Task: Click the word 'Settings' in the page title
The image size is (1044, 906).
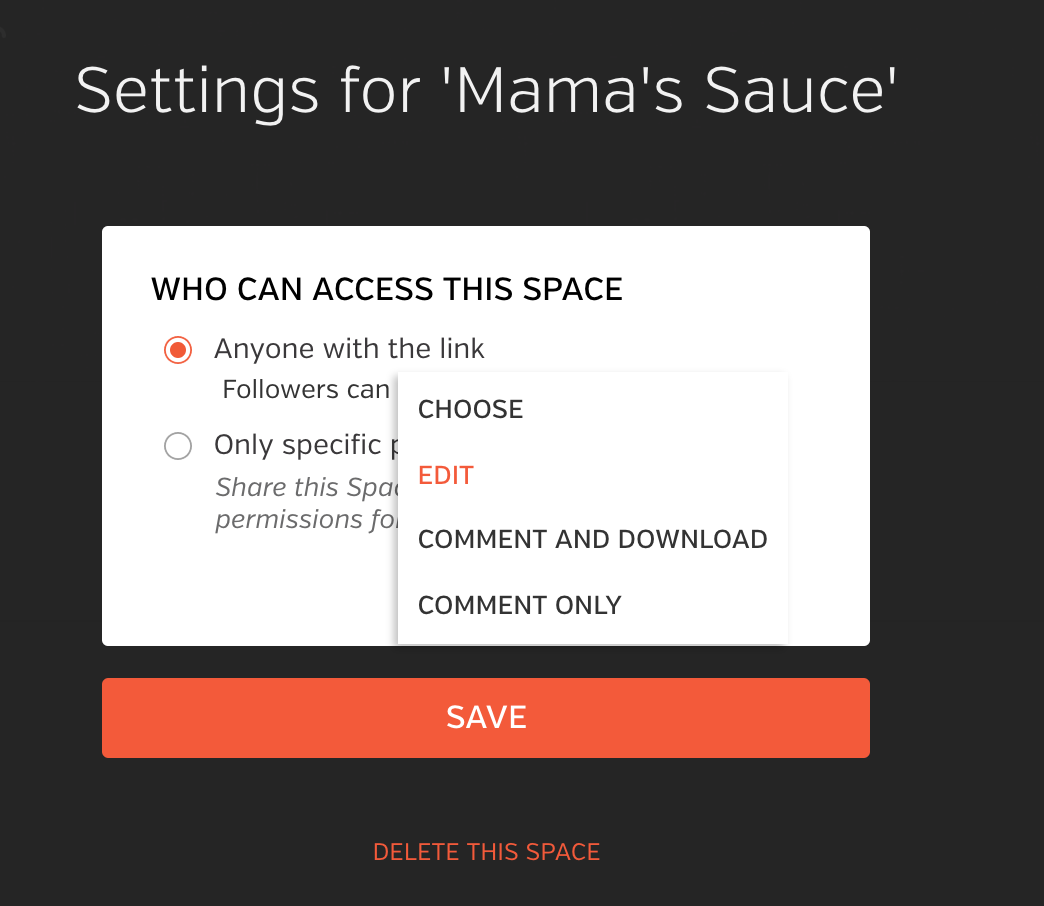Action: (x=197, y=90)
